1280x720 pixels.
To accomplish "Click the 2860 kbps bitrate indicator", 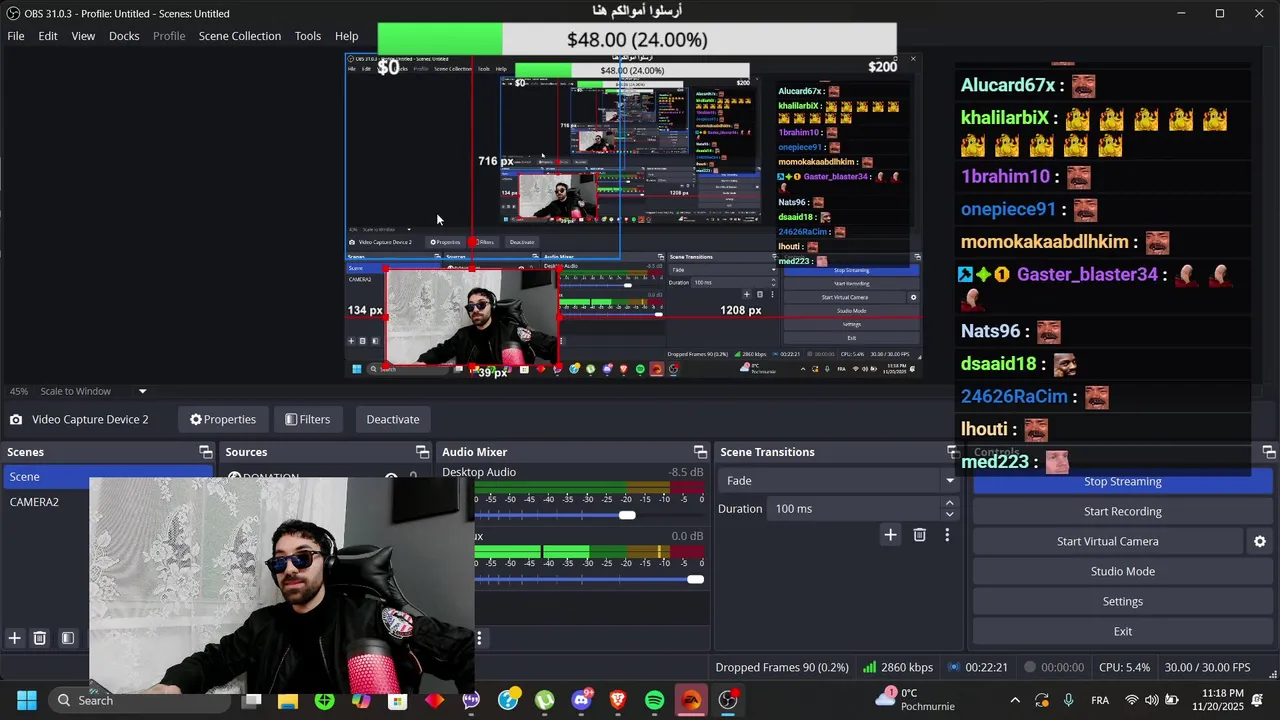I will click(x=898, y=667).
